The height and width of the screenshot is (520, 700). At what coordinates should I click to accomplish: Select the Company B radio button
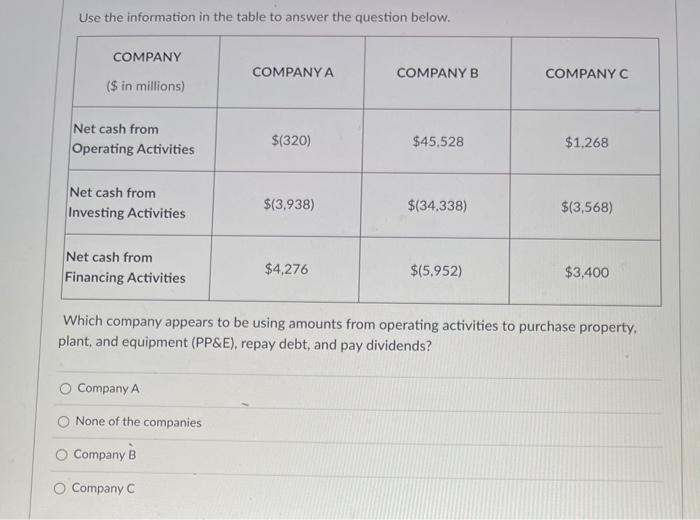[62, 455]
